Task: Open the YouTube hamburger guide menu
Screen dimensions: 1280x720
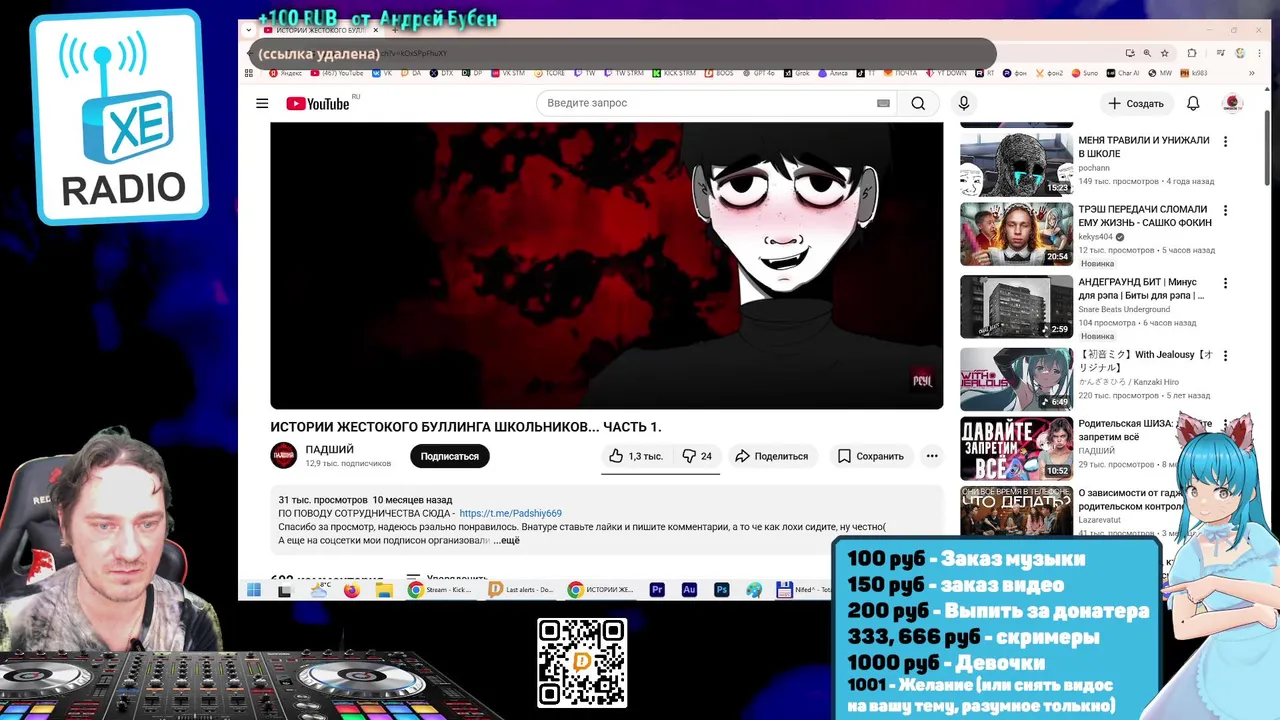Action: [x=262, y=103]
